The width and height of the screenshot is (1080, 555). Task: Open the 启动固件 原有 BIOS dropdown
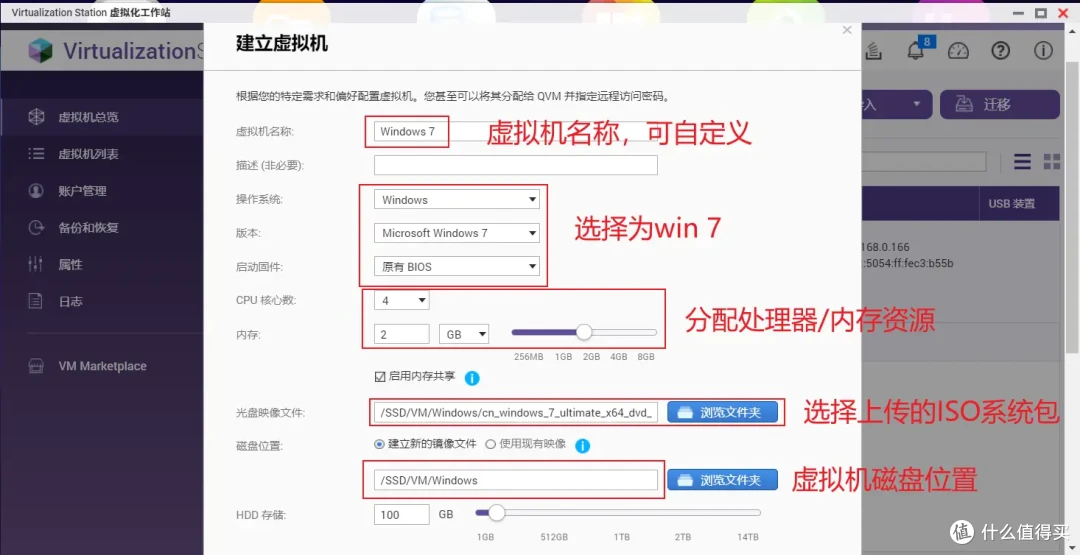457,266
